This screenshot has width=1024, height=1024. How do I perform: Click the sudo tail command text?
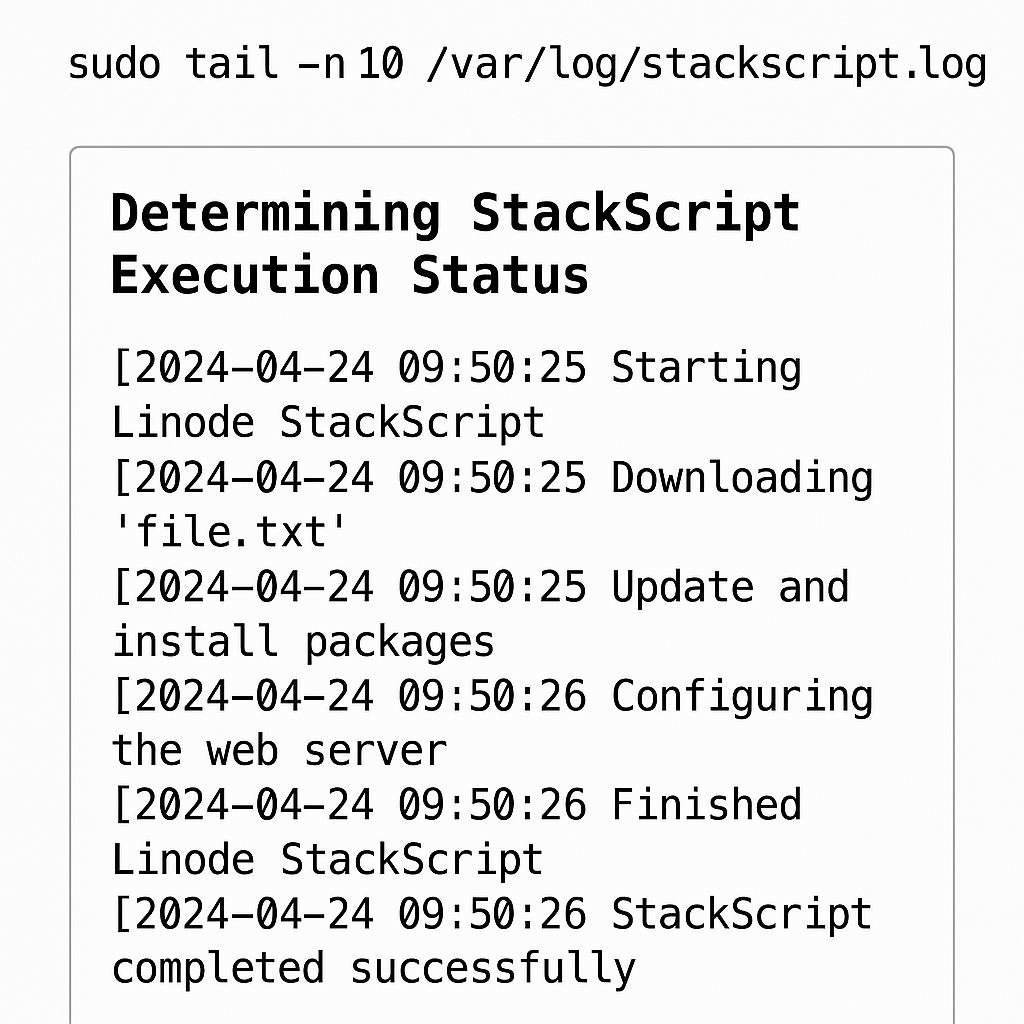(x=527, y=65)
